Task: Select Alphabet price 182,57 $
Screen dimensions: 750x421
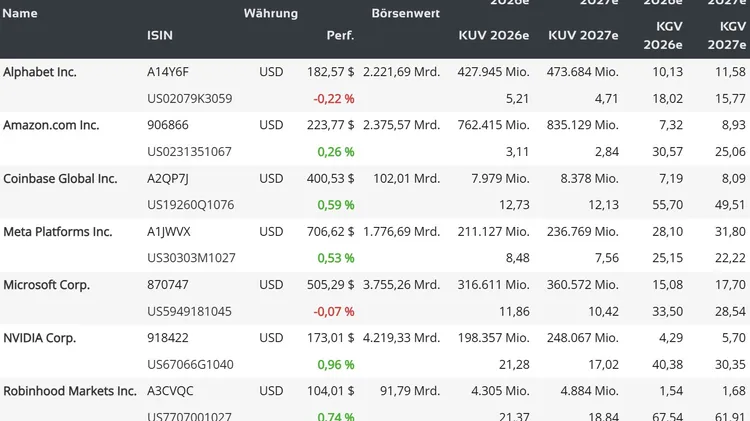Action: pos(331,72)
